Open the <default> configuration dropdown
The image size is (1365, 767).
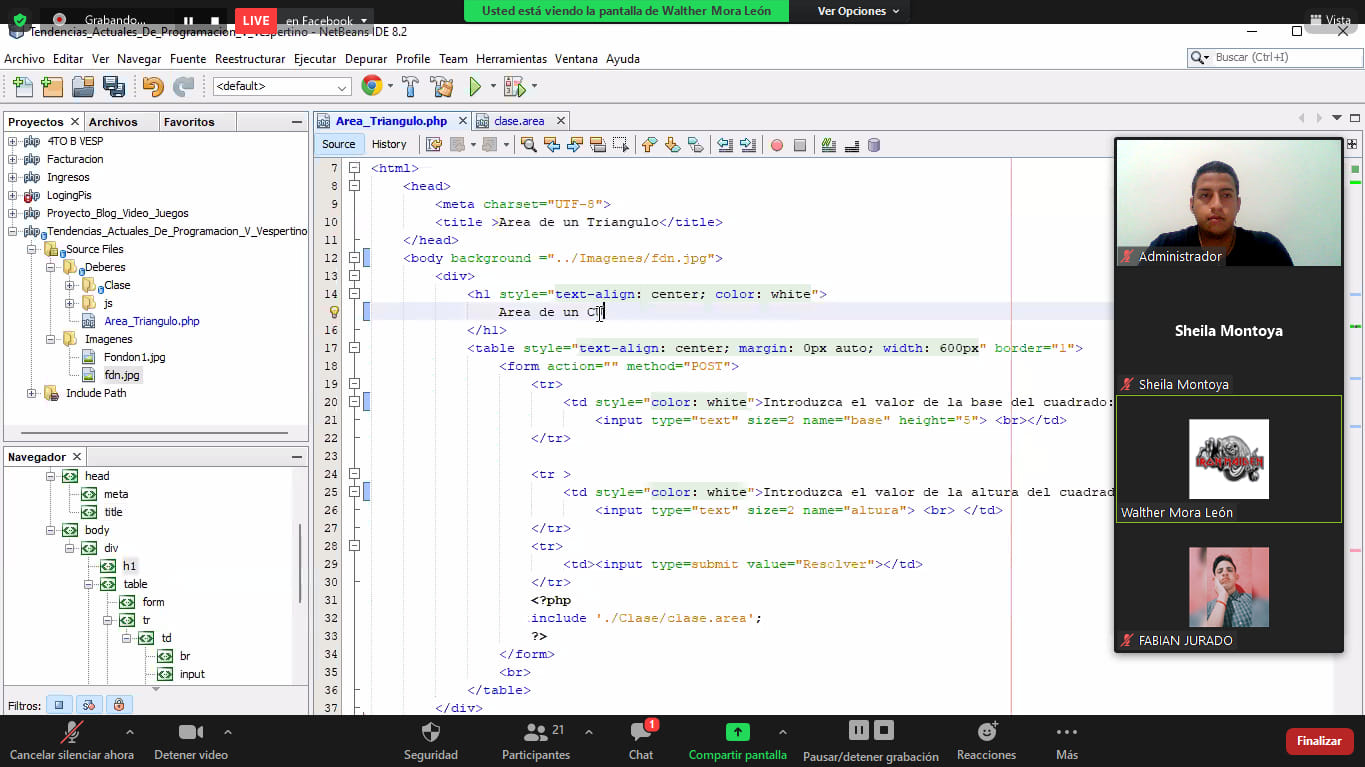point(281,87)
